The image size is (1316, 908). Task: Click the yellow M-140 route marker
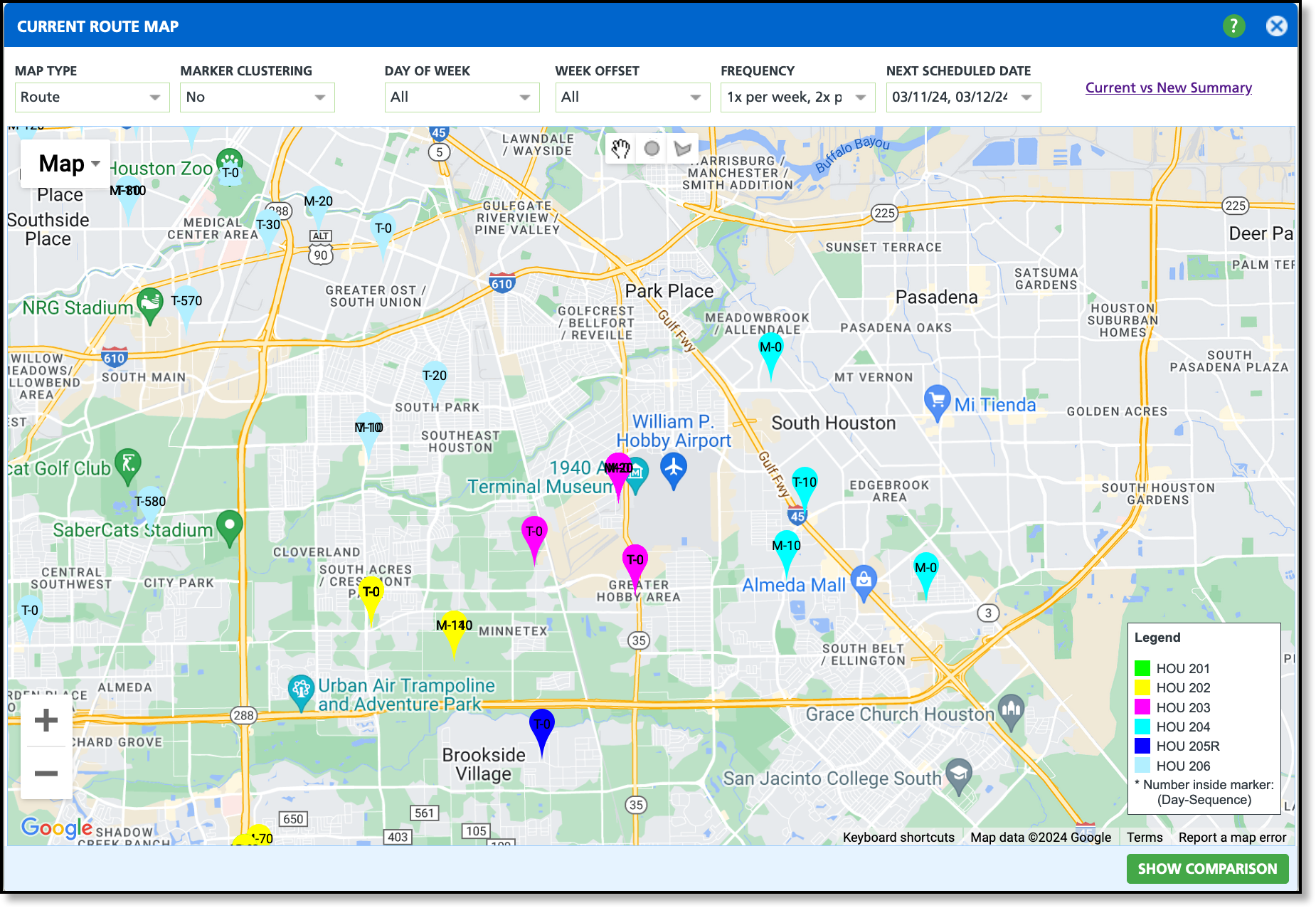(x=454, y=633)
